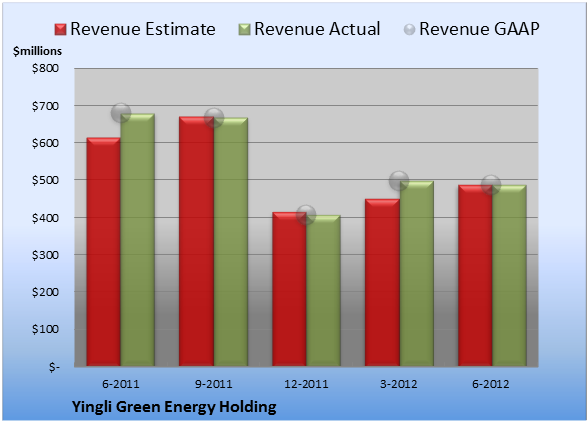This screenshot has width=588, height=422.
Task: Click the 6-2012 x-axis label
Action: click(x=490, y=384)
